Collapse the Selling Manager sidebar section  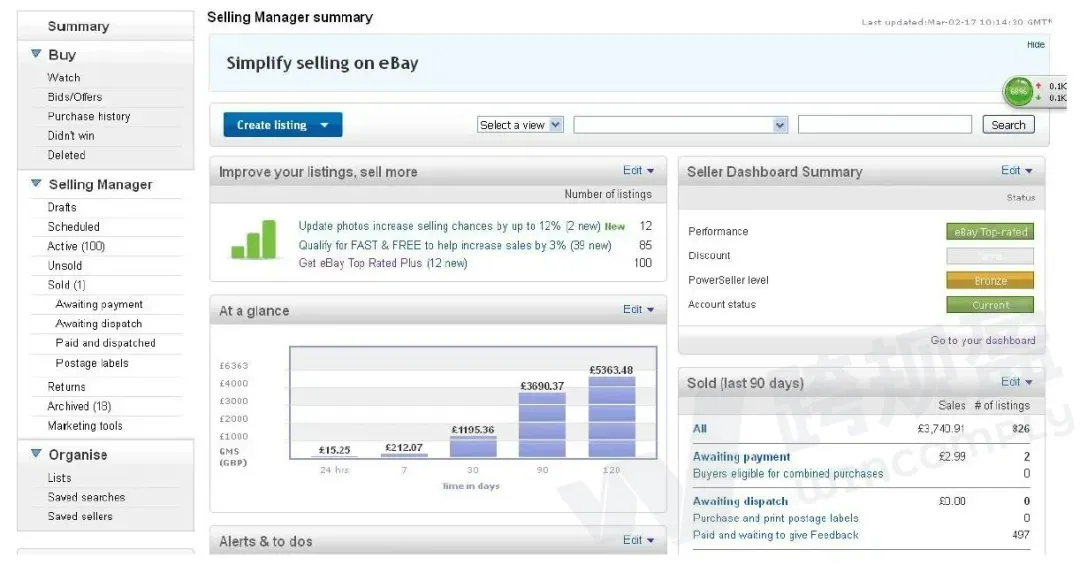36,184
